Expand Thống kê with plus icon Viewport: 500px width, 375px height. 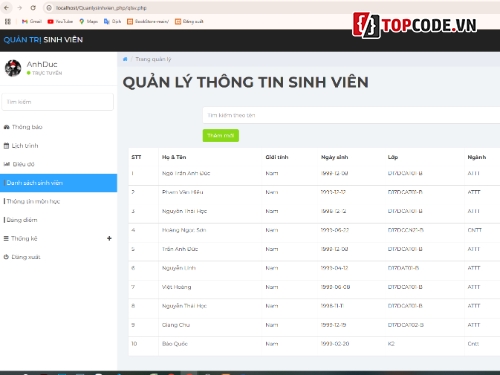[x=109, y=238]
